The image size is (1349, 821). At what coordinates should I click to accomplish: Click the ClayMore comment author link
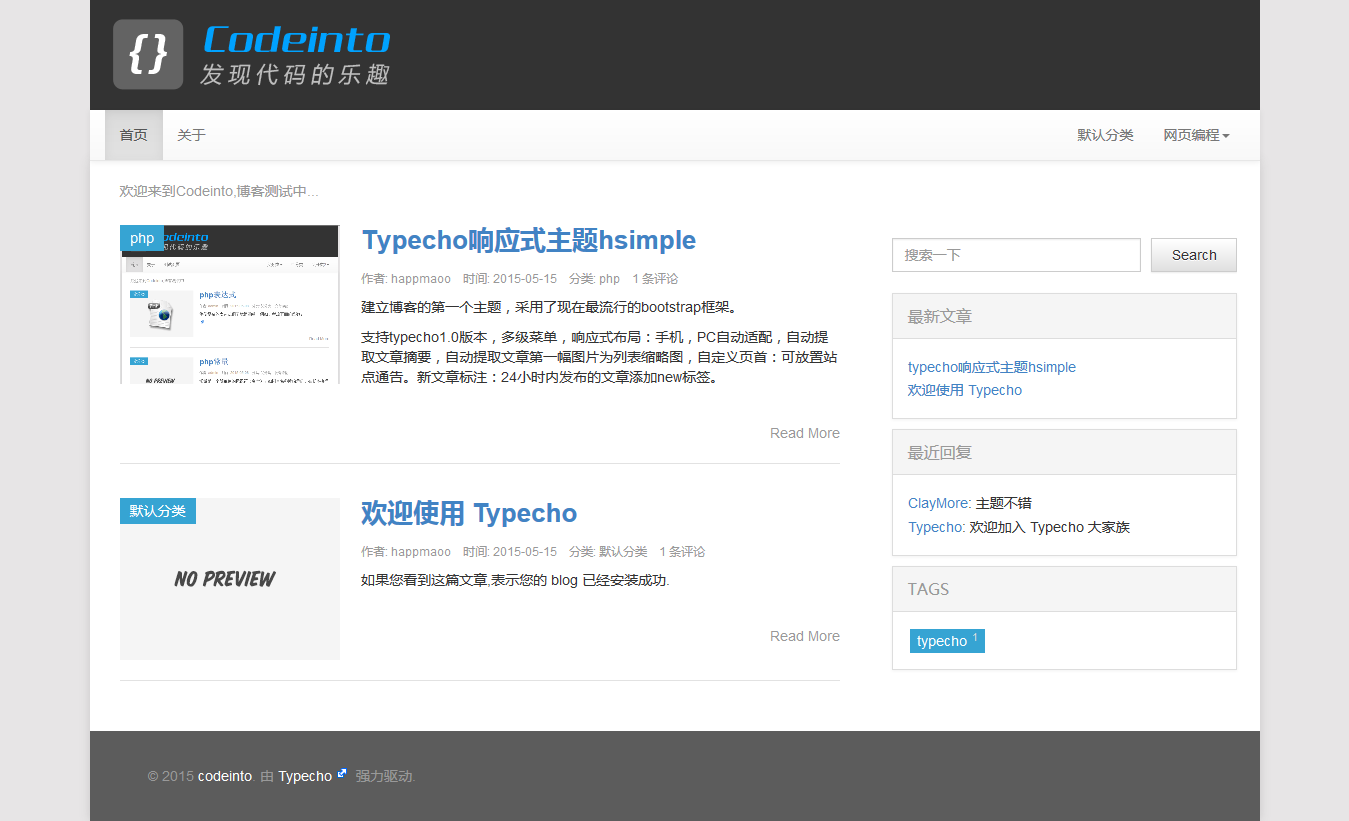coord(939,503)
